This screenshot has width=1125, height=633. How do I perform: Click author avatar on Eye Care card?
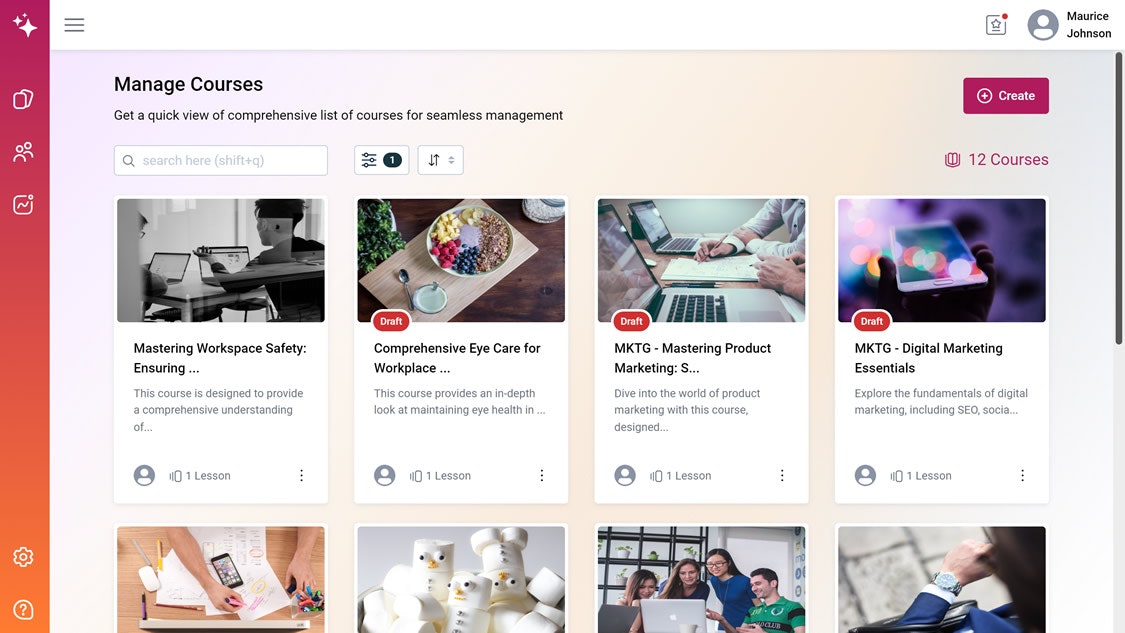(x=385, y=475)
